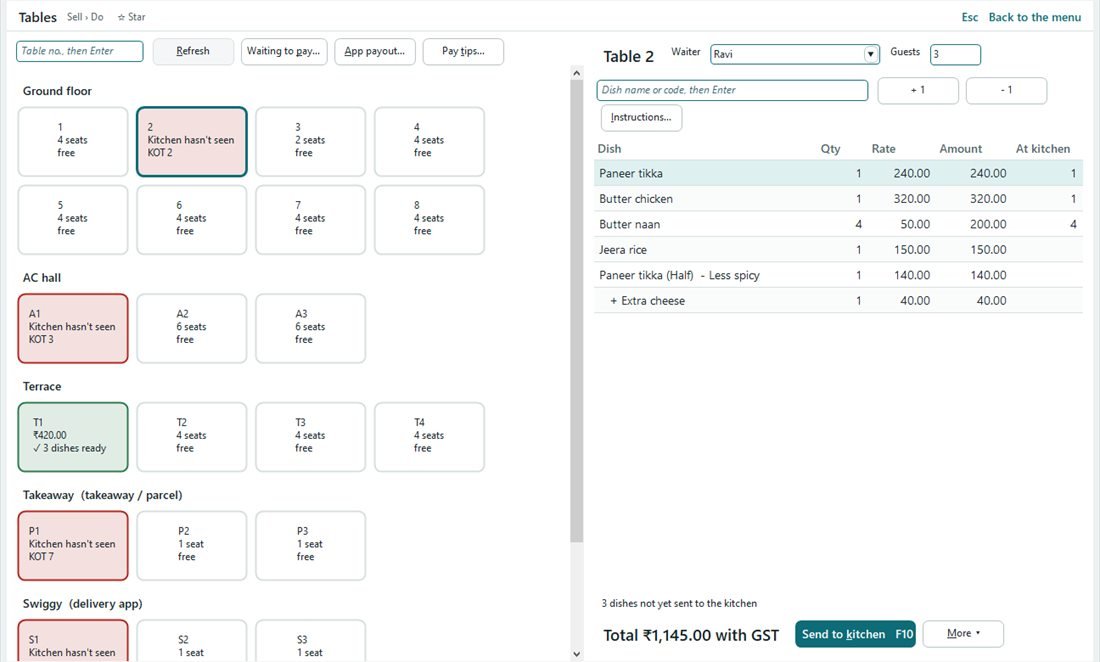The width and height of the screenshot is (1100, 662).
Task: Open AC hall table A2
Action: click(192, 328)
